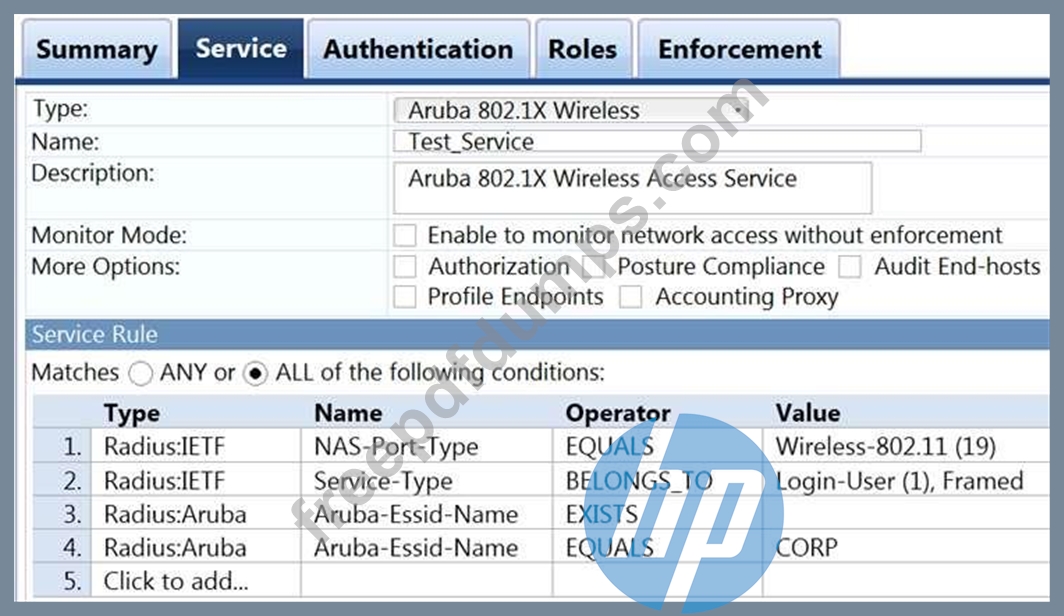Check the Authorization option
Viewport: 1064px width, 616px height.
[405, 267]
